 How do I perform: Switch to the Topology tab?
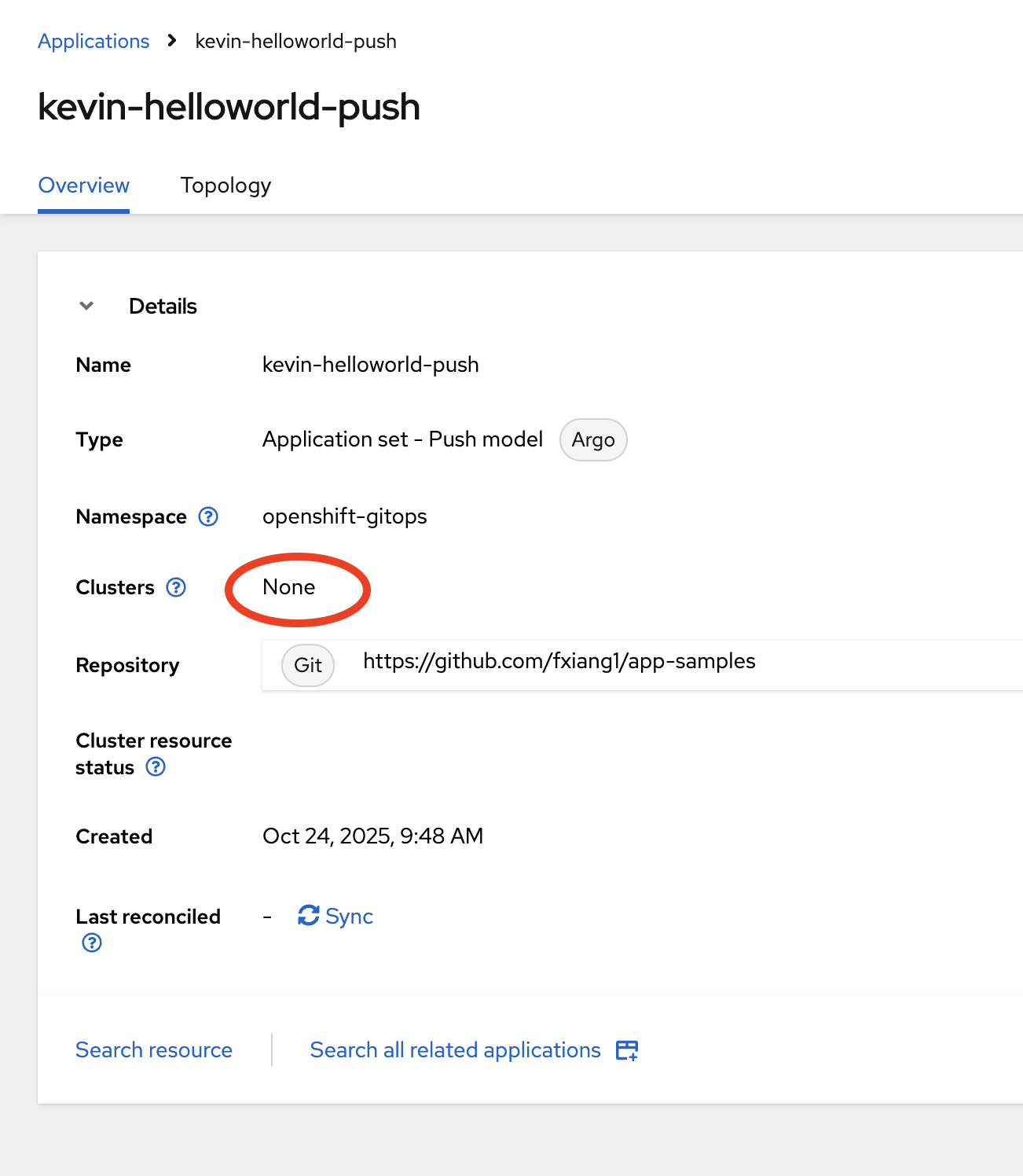point(225,186)
